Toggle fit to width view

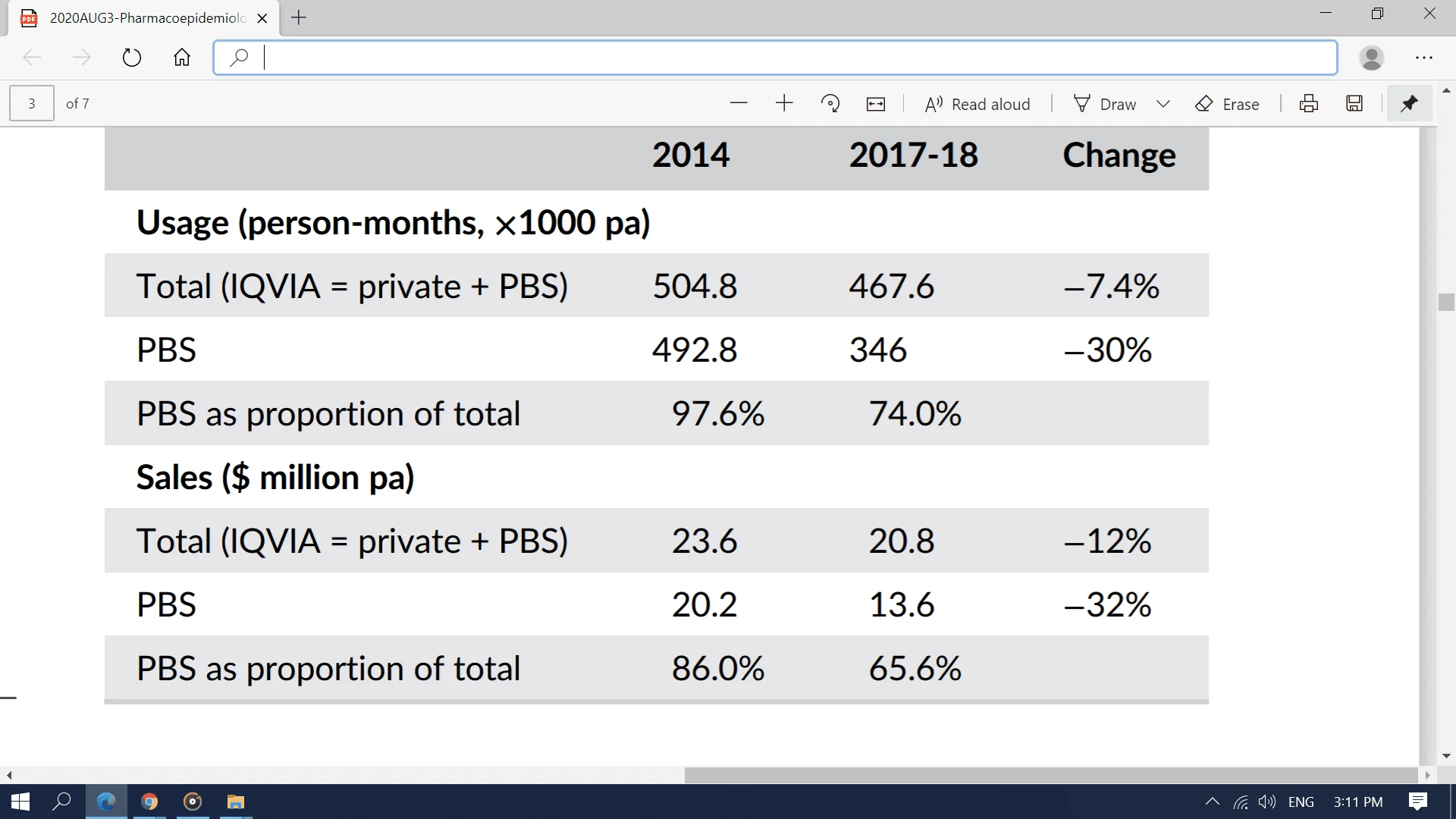click(x=876, y=104)
